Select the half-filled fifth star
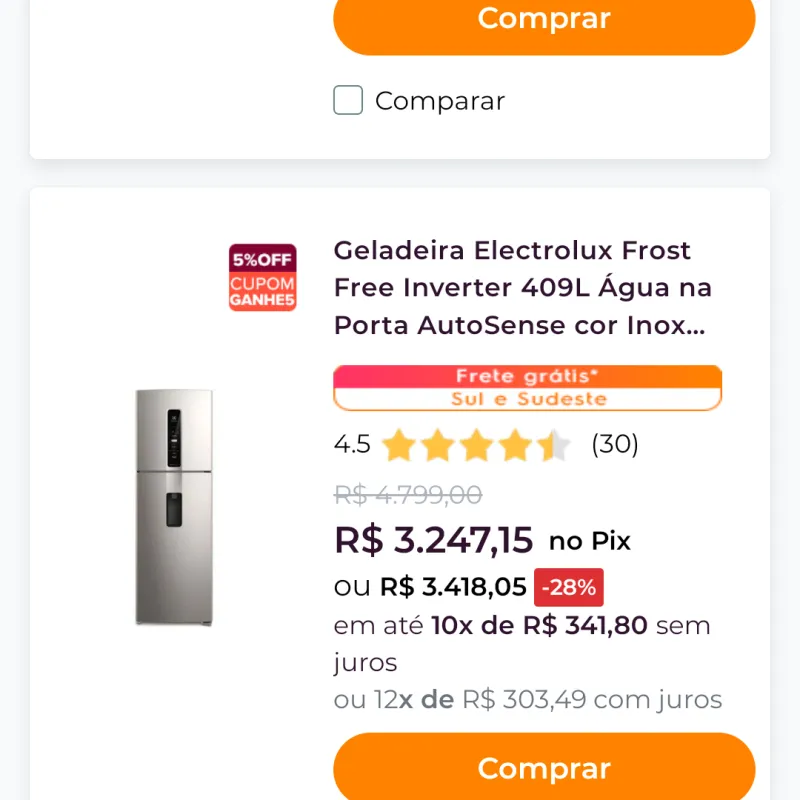 pyautogui.click(x=554, y=445)
